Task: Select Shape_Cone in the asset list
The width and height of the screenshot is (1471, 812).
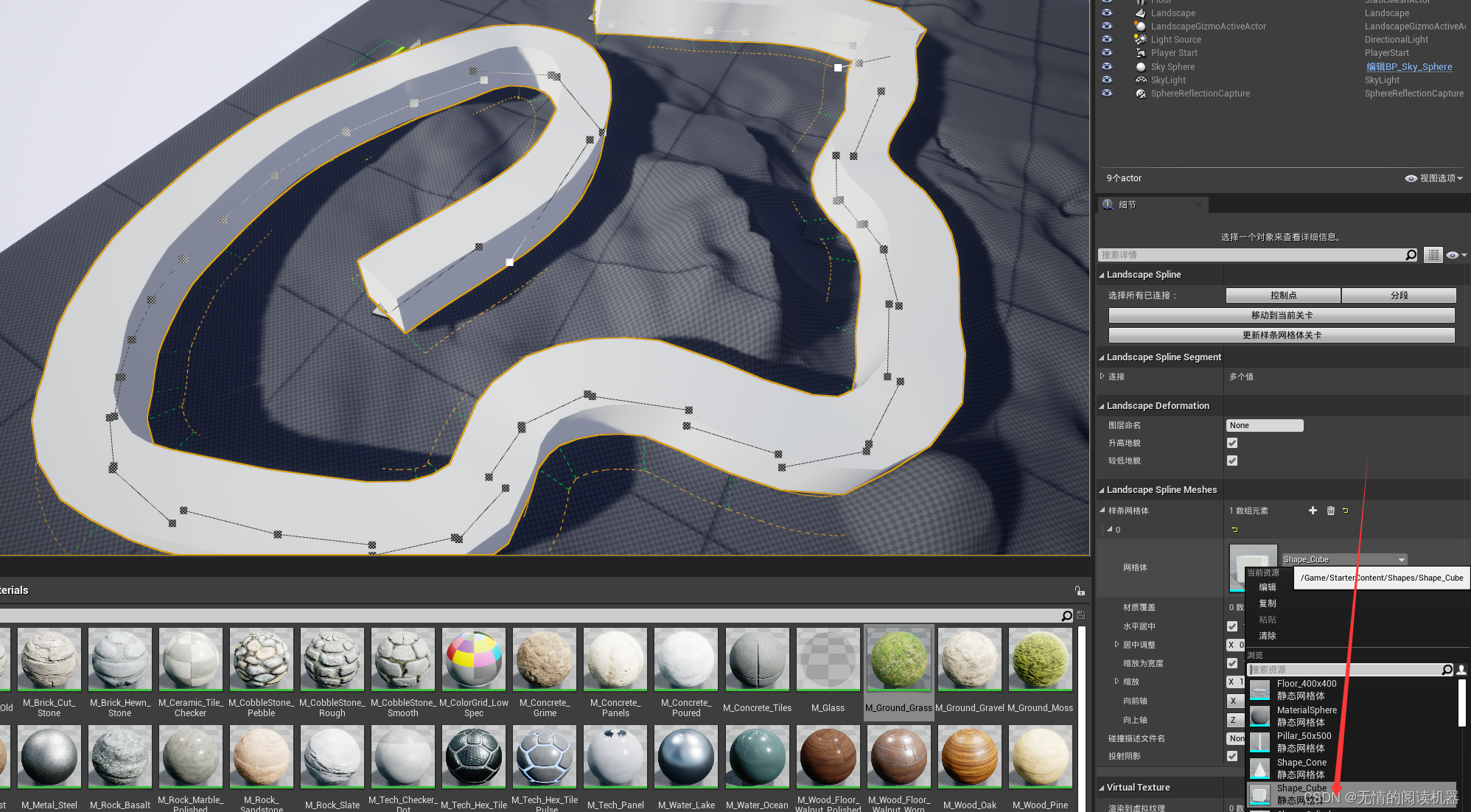Action: point(1301,768)
